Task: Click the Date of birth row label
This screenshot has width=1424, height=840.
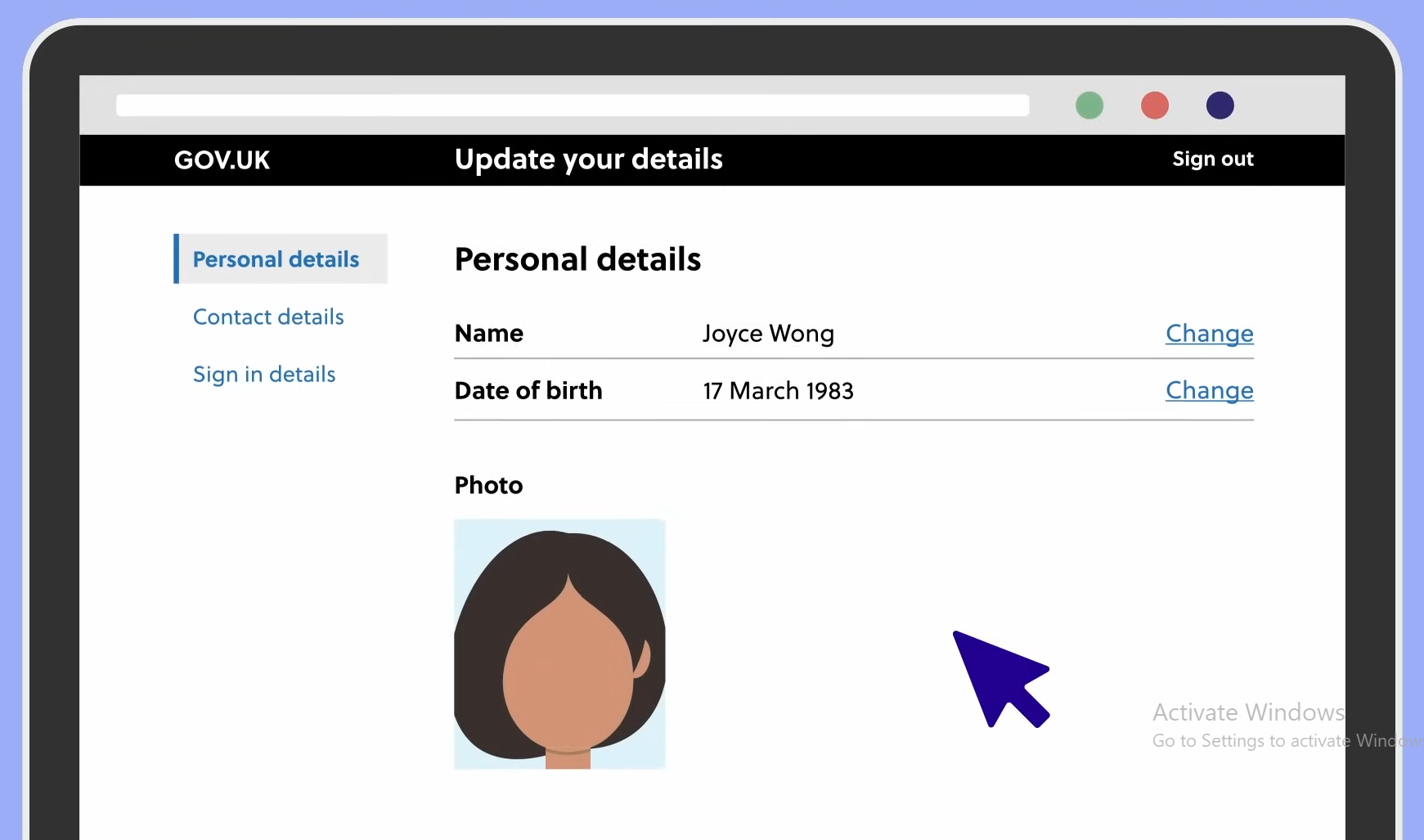Action: [528, 391]
